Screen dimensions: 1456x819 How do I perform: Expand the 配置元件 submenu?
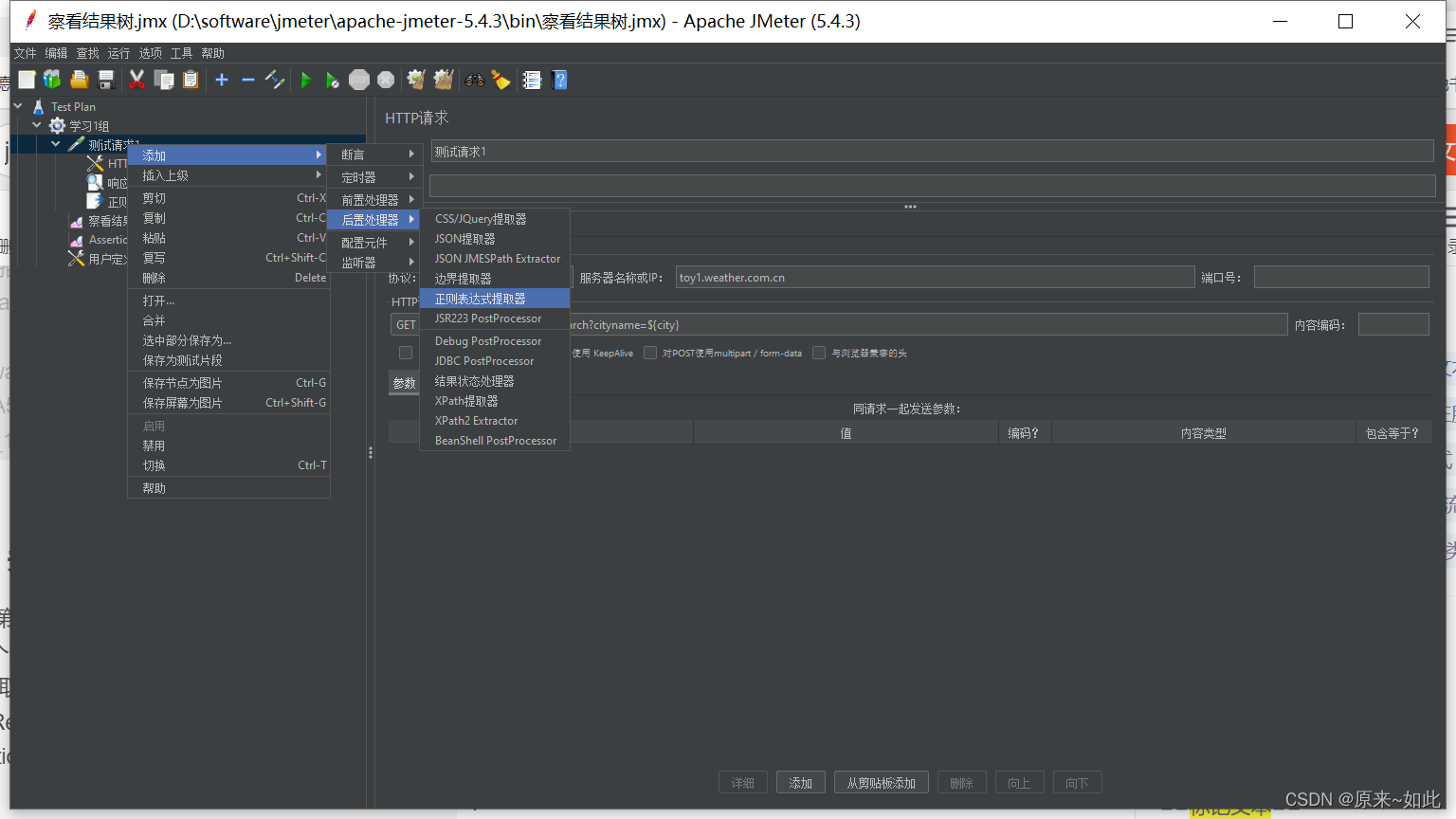375,243
